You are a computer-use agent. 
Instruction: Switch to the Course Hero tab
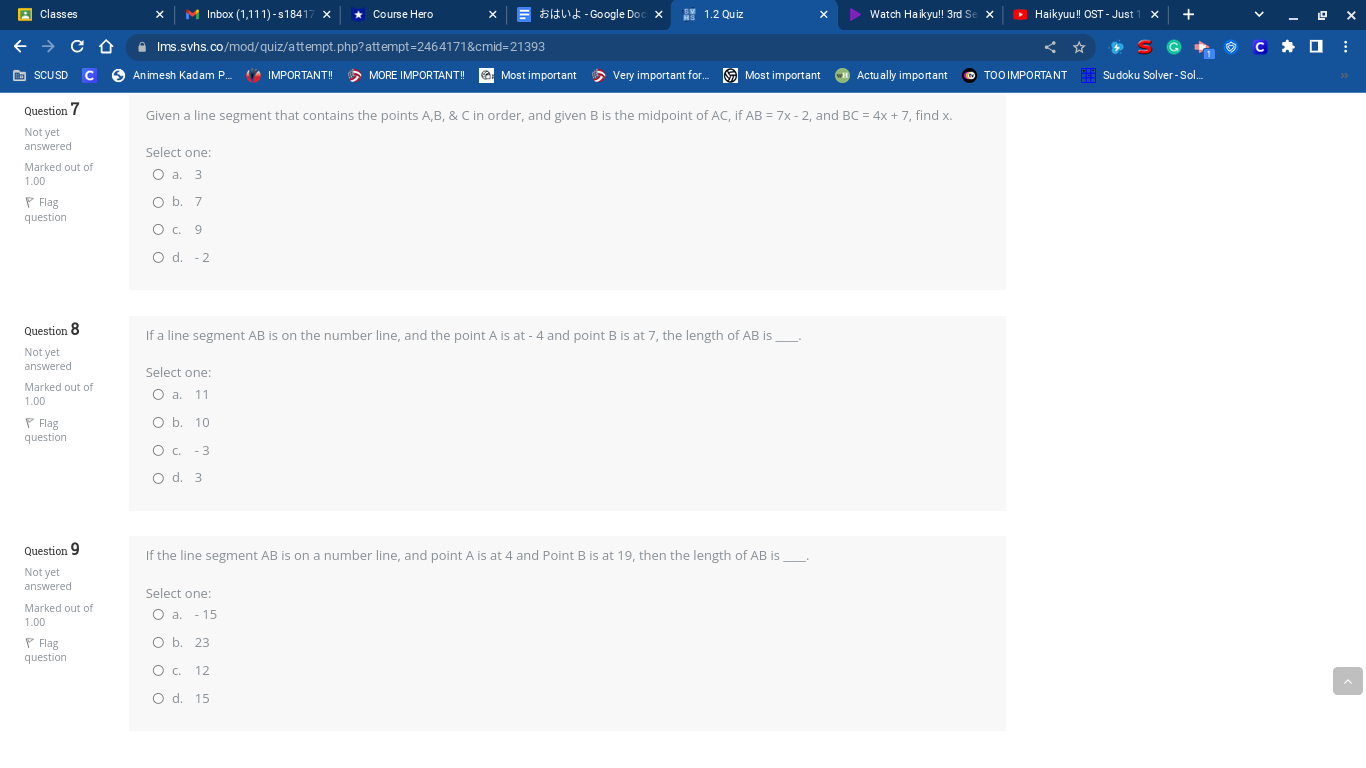[423, 15]
